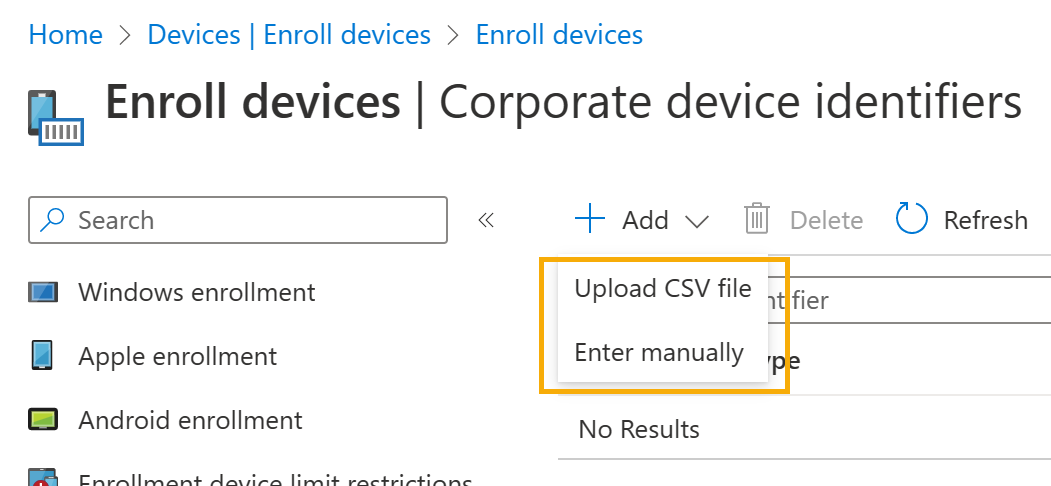
Task: Choose Upload CSV file from menu
Action: pyautogui.click(x=663, y=288)
